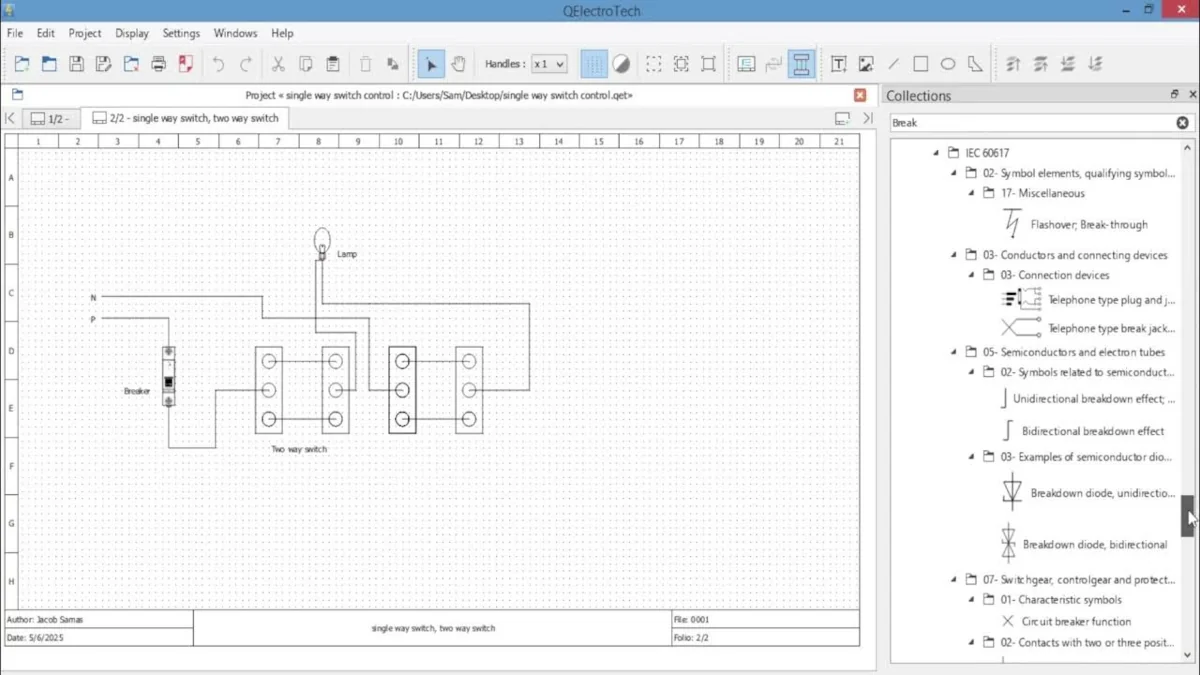The height and width of the screenshot is (675, 1200).
Task: Activate the hand pan tool
Action: click(458, 64)
